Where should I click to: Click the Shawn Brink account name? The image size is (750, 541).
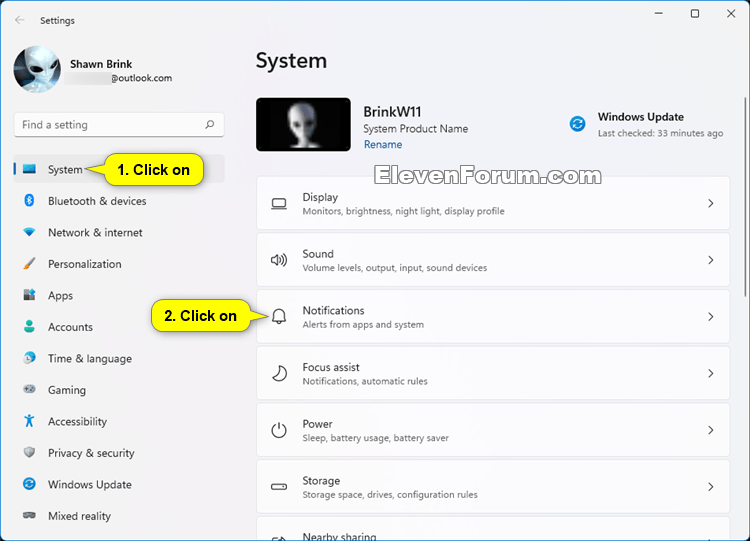pos(101,64)
